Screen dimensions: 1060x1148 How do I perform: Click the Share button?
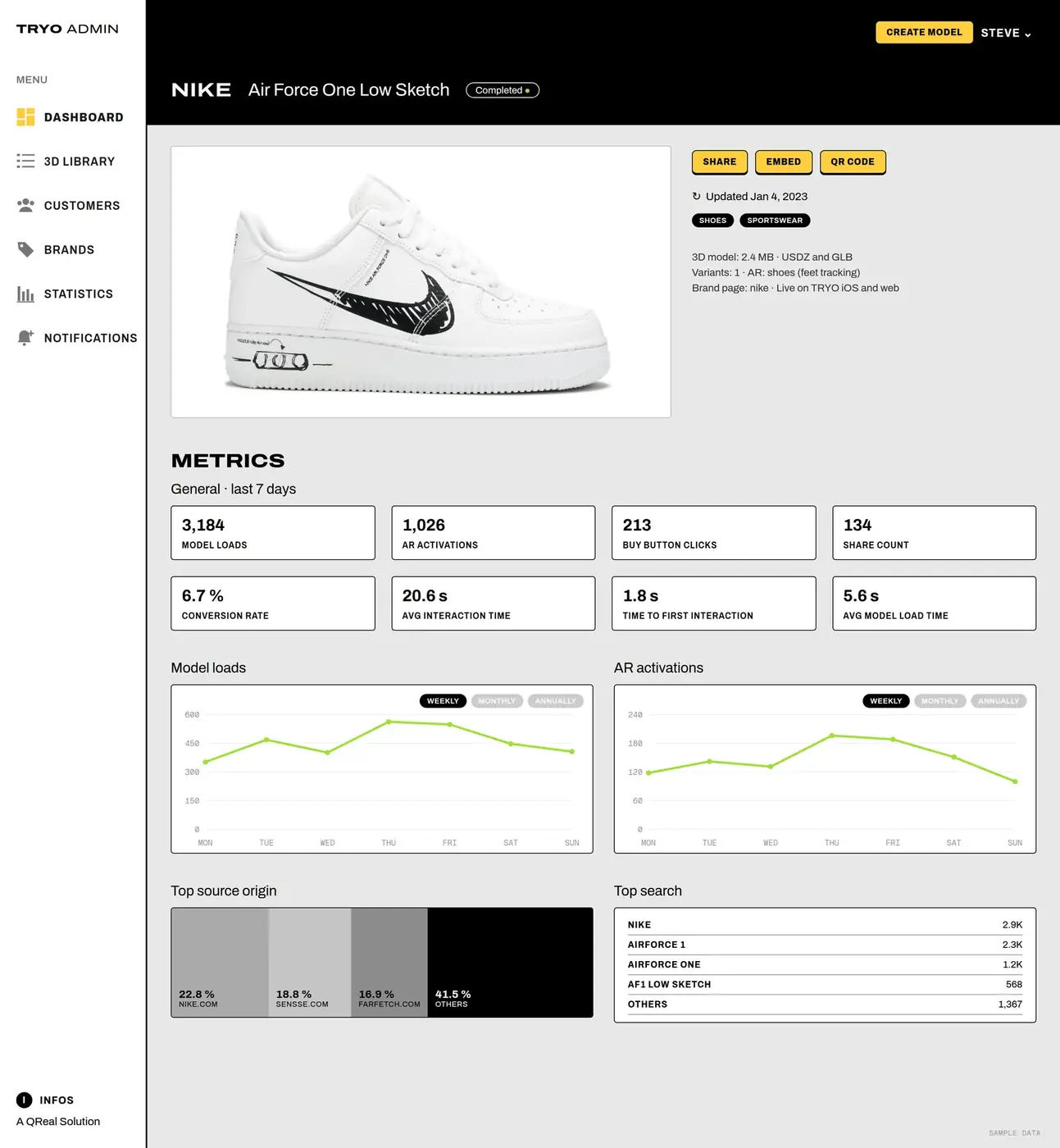(x=719, y=162)
